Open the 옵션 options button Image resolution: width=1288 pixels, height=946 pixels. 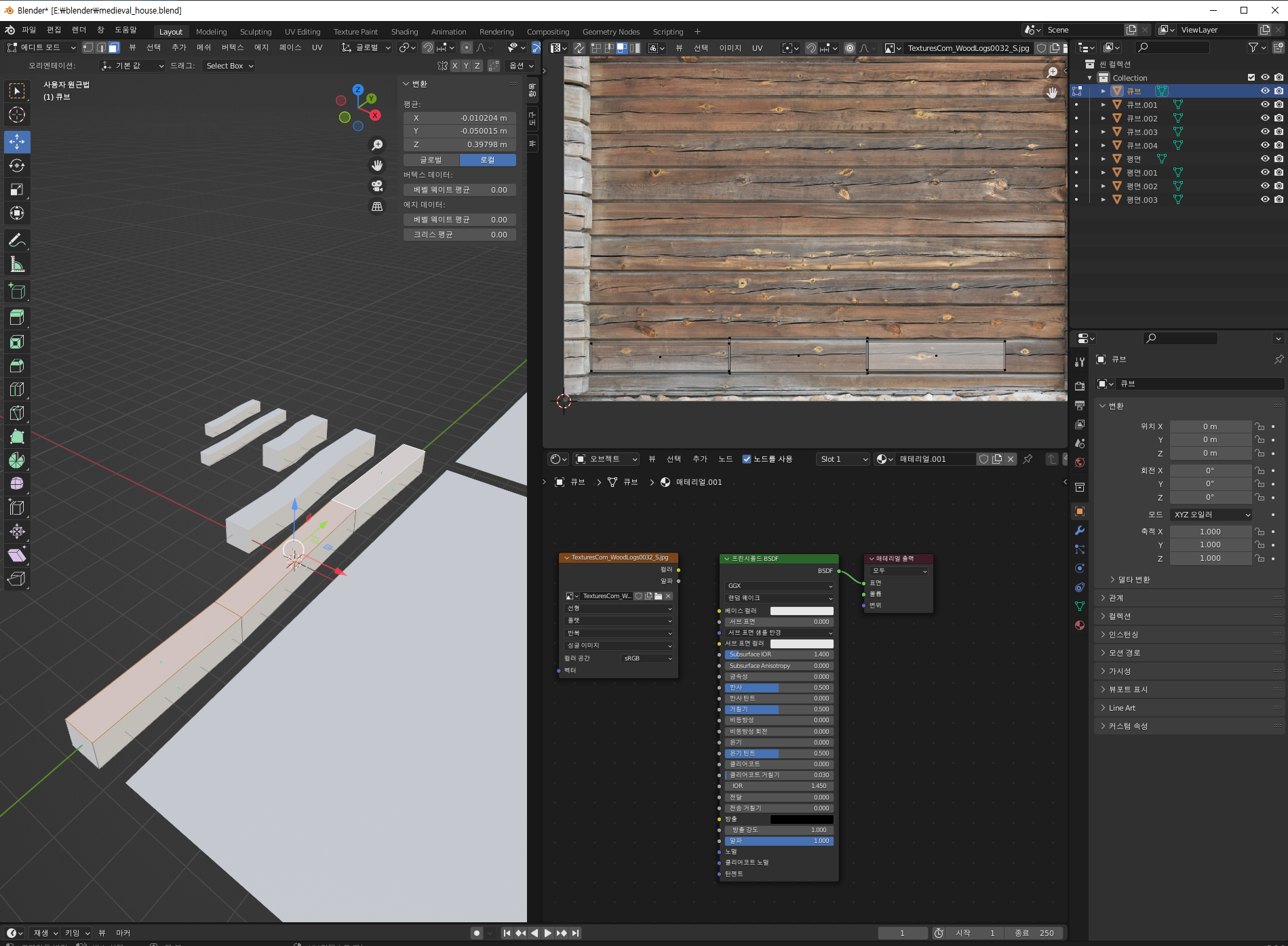click(521, 66)
